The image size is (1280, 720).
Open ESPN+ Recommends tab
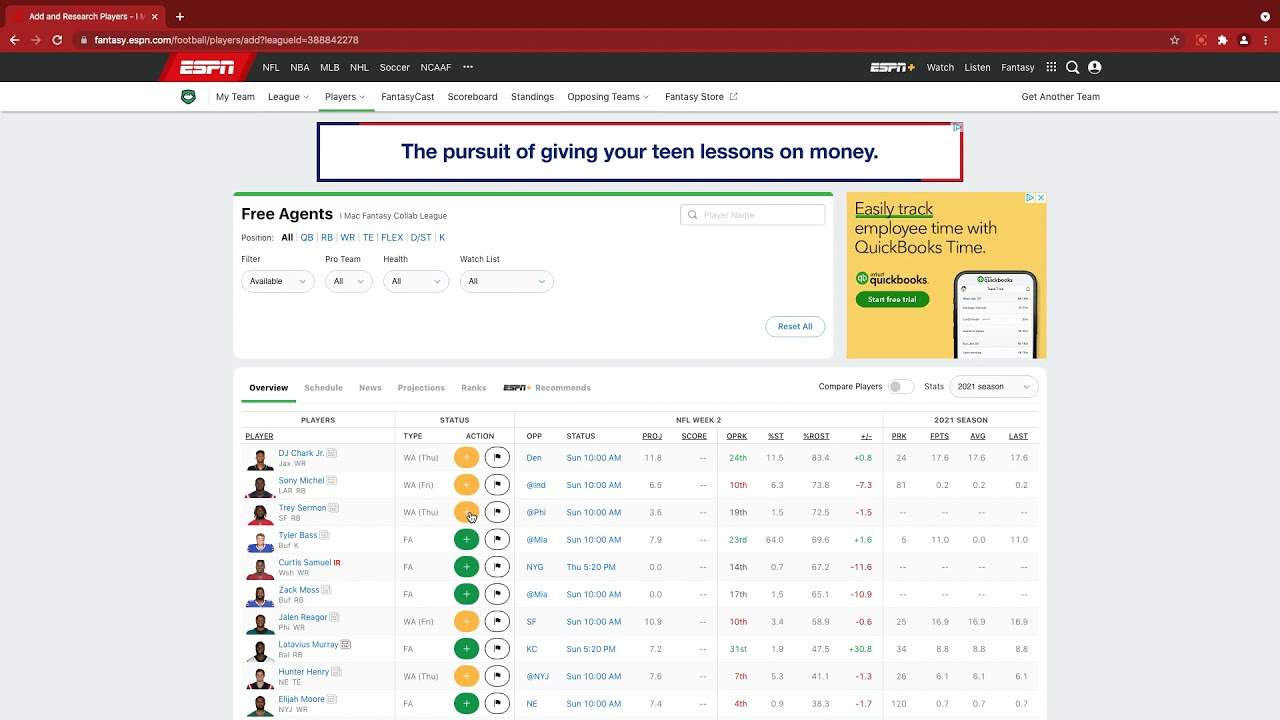[547, 388]
